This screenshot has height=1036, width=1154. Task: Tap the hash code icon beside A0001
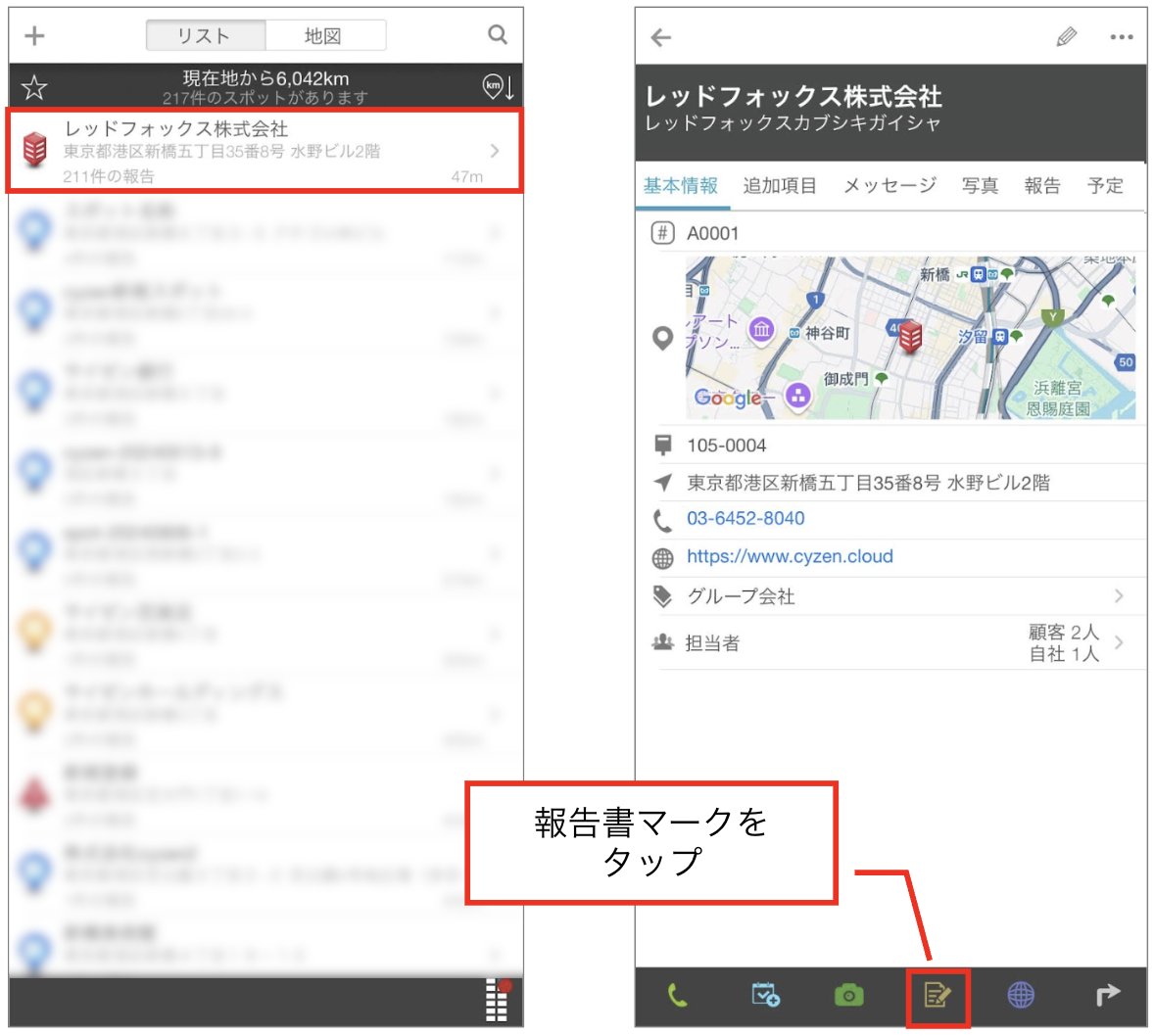(x=662, y=233)
